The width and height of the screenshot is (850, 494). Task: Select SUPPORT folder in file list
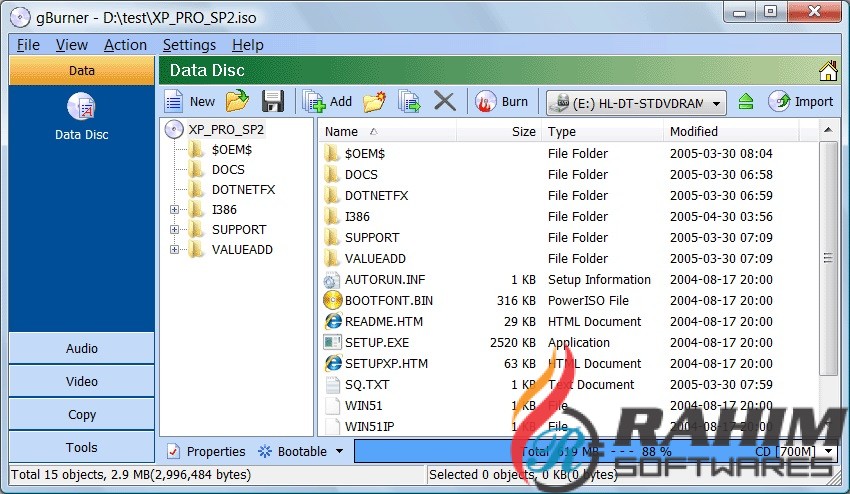point(569,238)
